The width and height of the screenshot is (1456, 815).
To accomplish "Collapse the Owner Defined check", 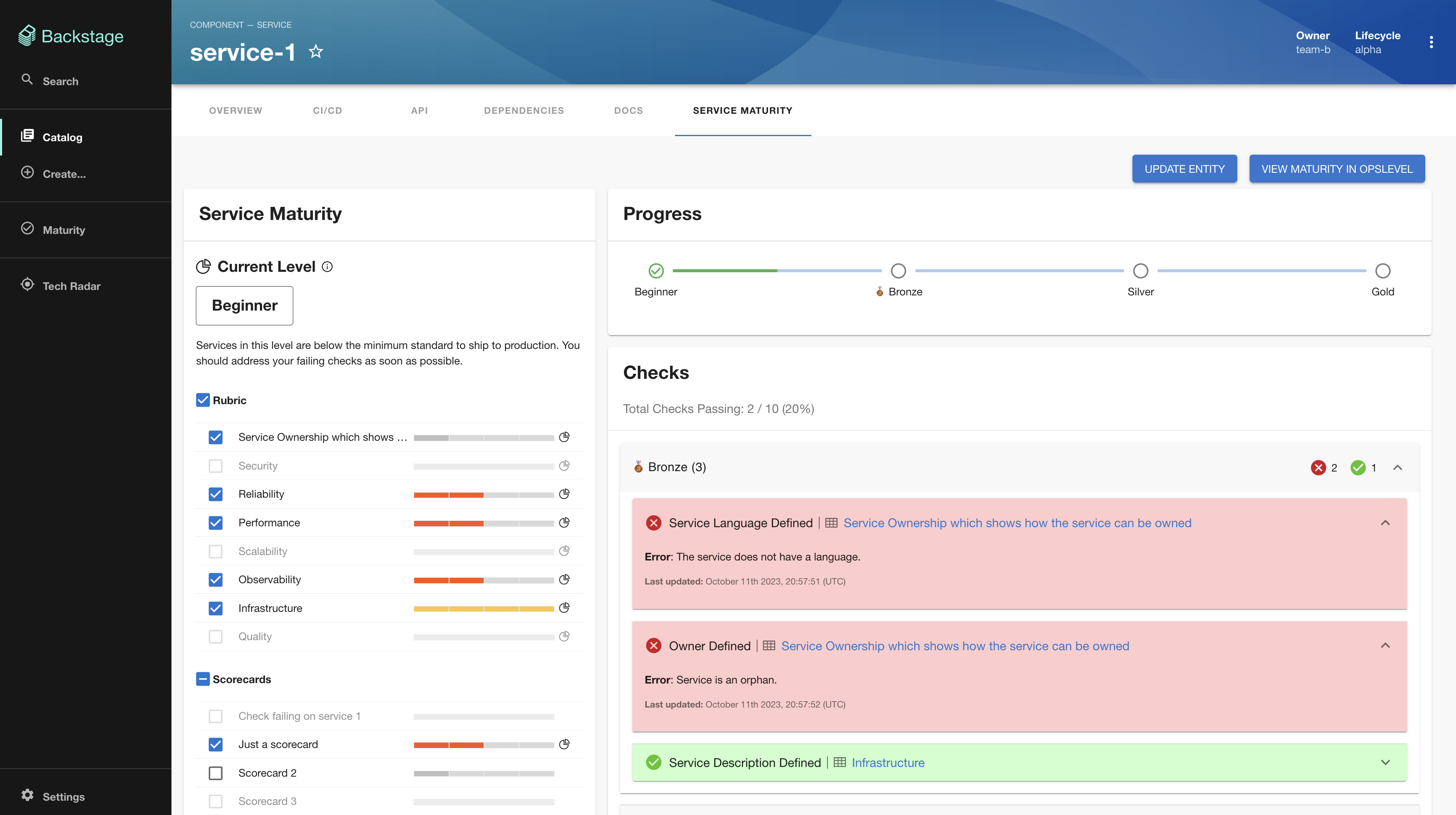I will [x=1385, y=646].
